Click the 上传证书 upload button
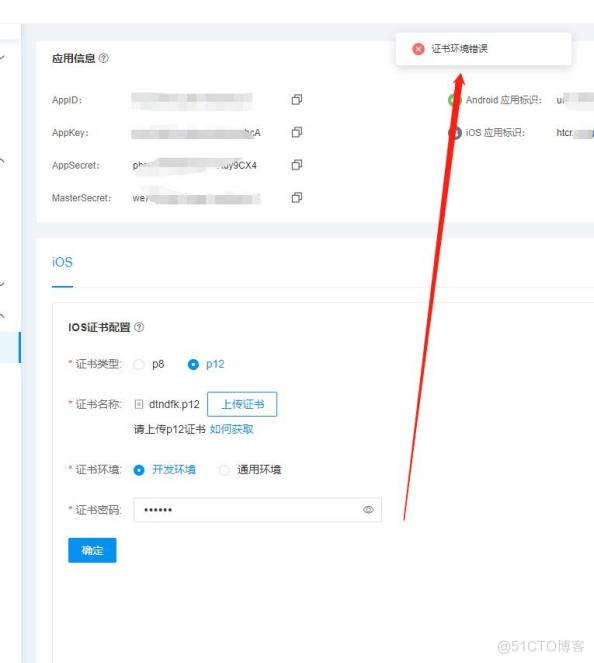This screenshot has height=663, width=594. click(242, 404)
